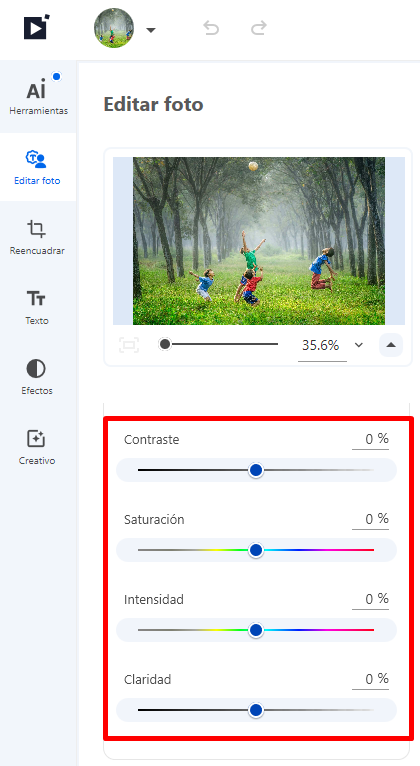Click the Intensidad percentage value field

(x=371, y=599)
